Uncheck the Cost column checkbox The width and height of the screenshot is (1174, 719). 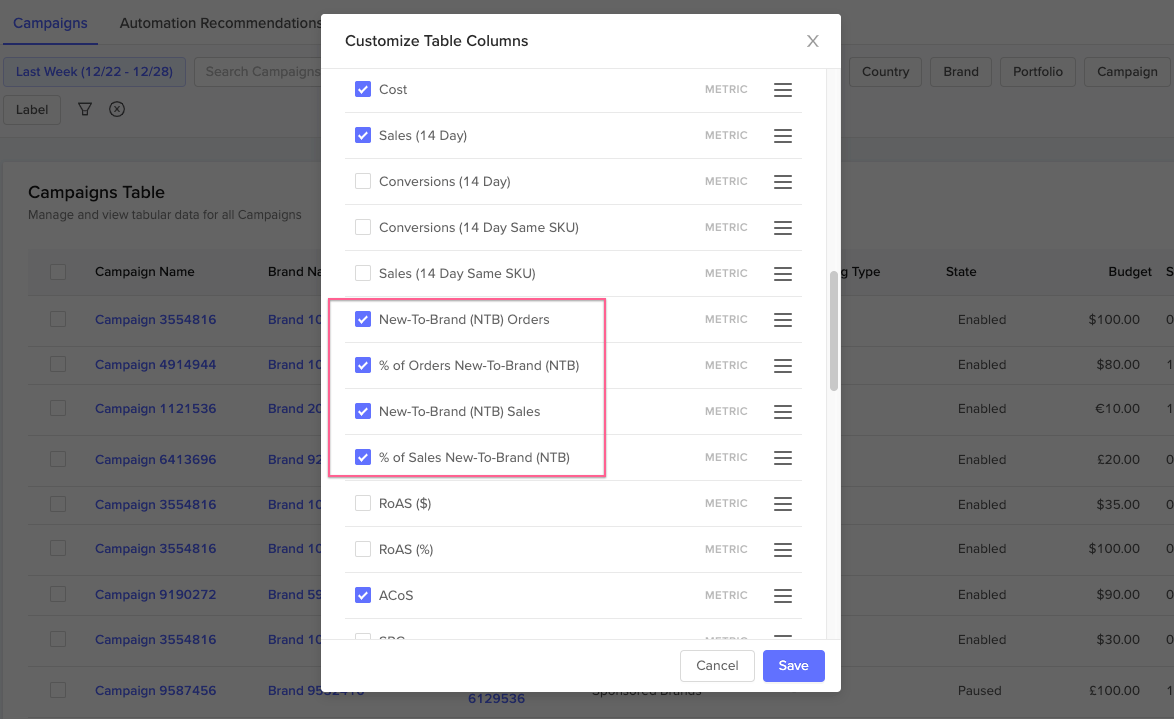[x=363, y=89]
